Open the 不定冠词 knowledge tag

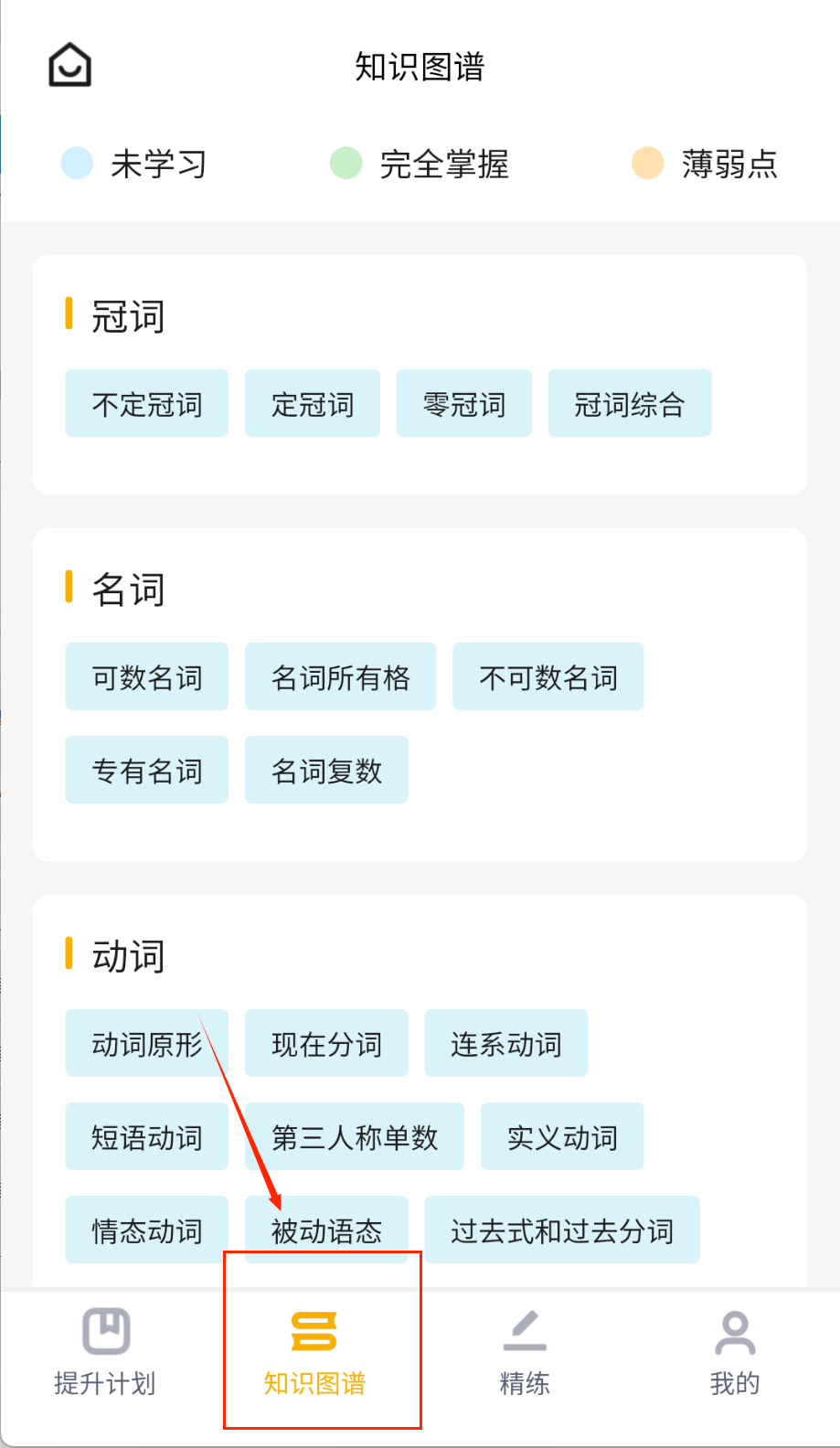[x=146, y=403]
